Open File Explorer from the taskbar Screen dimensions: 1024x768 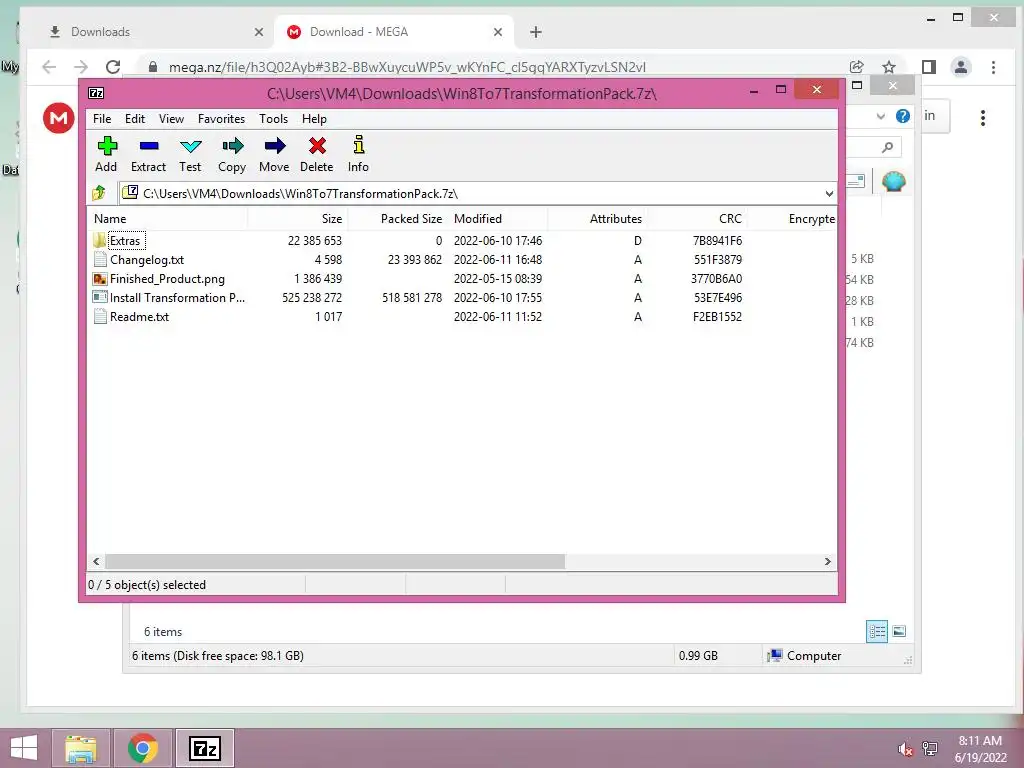tap(81, 748)
